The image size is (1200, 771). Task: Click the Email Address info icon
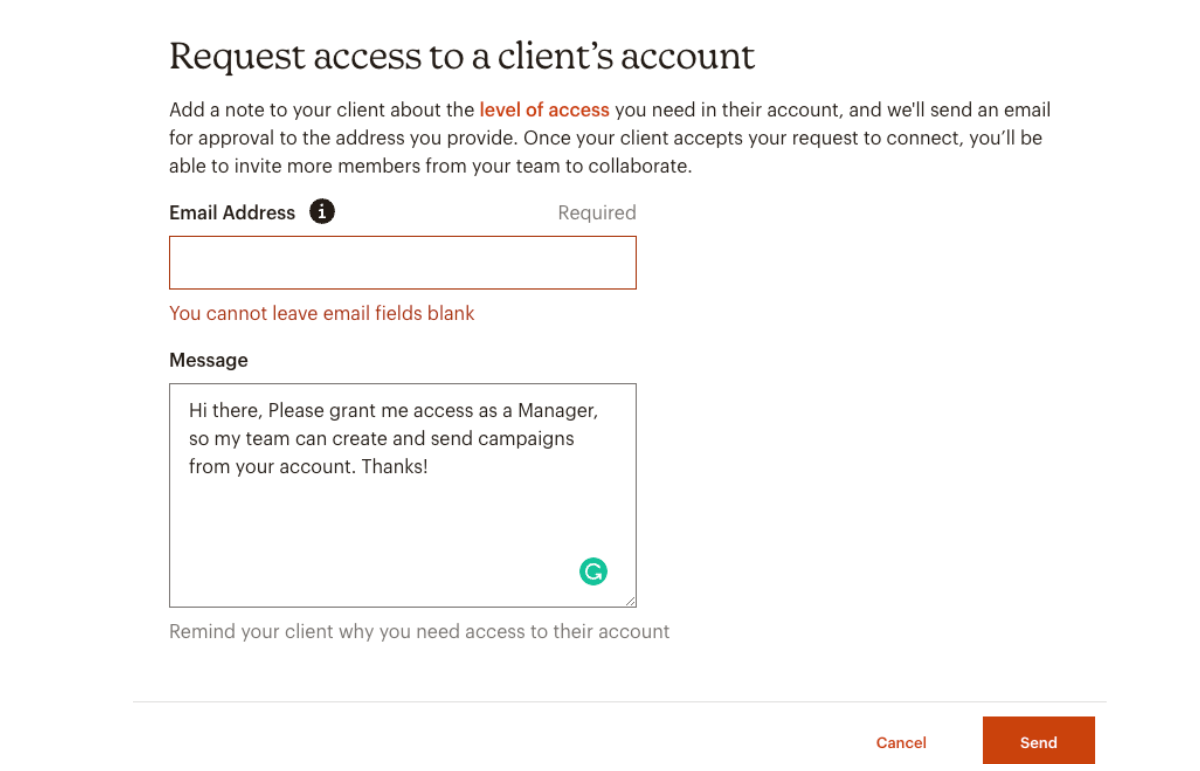(x=321, y=211)
